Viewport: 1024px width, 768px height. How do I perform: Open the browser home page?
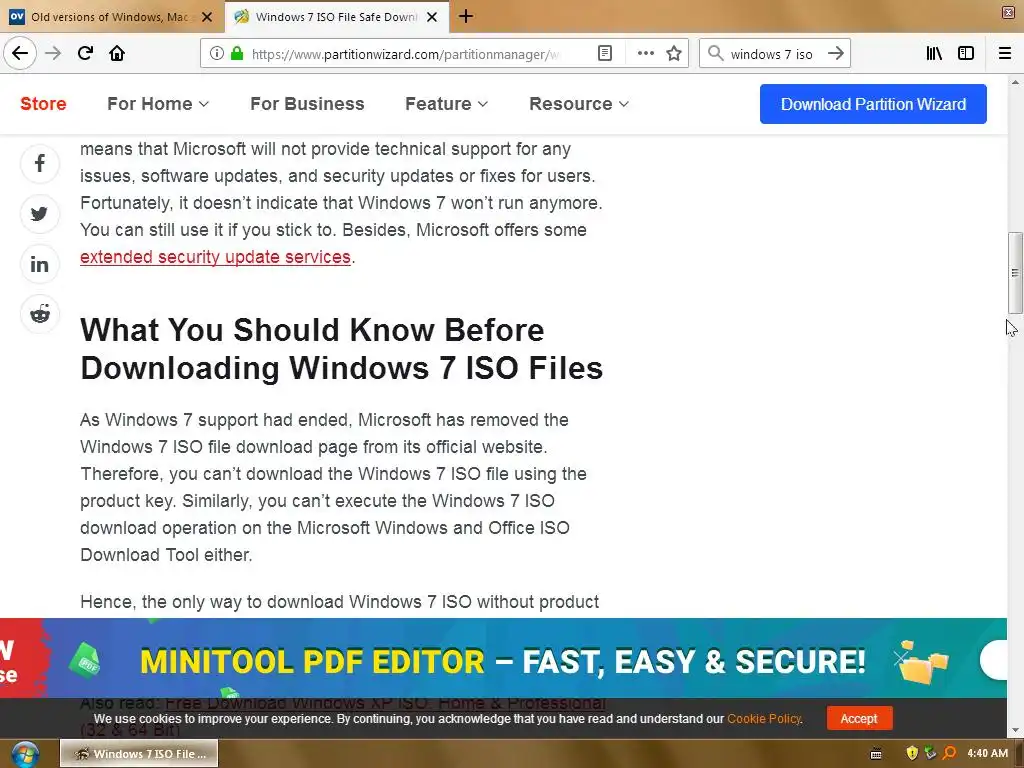[117, 53]
